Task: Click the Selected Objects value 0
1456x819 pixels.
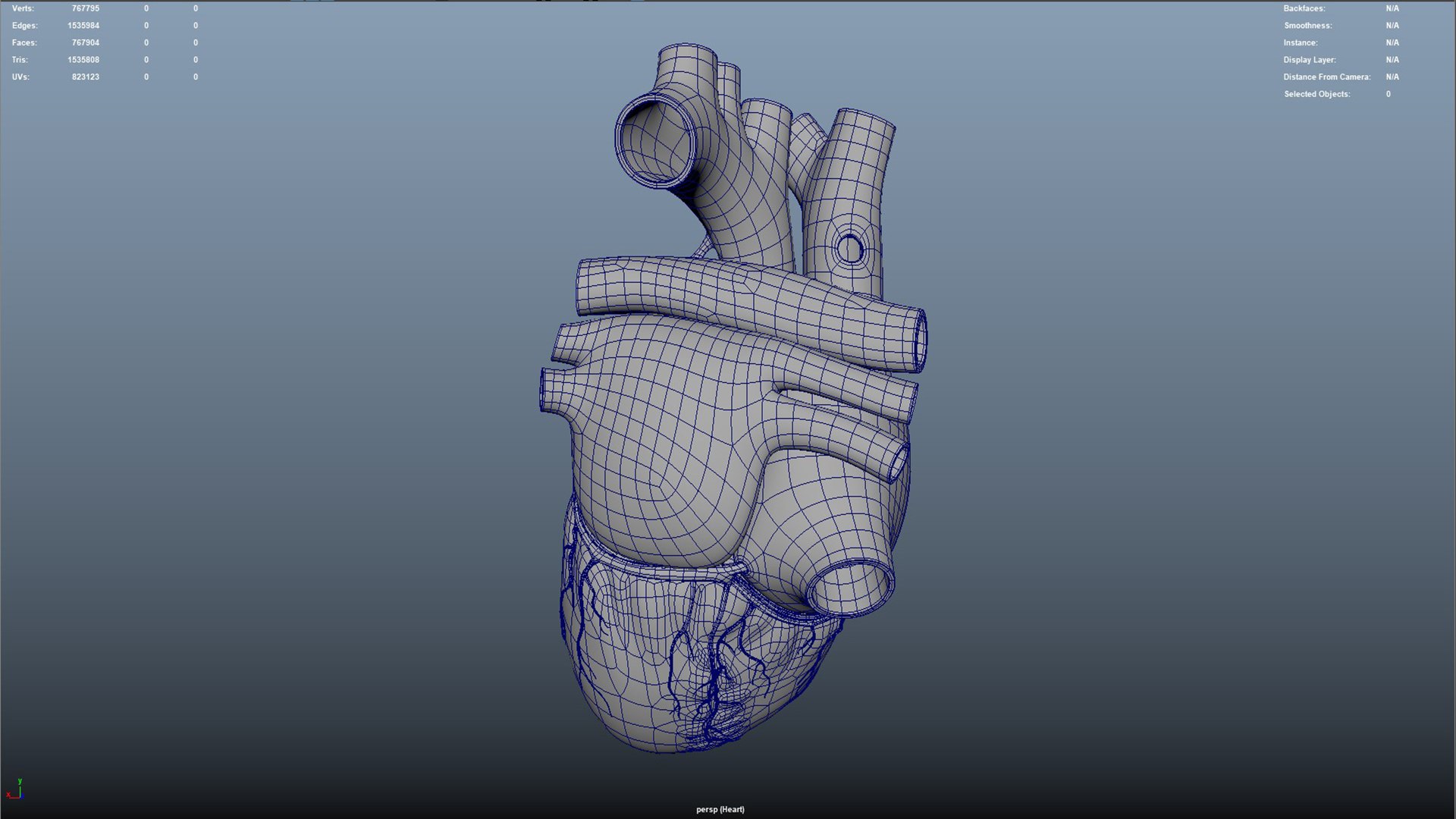Action: coord(1389,95)
